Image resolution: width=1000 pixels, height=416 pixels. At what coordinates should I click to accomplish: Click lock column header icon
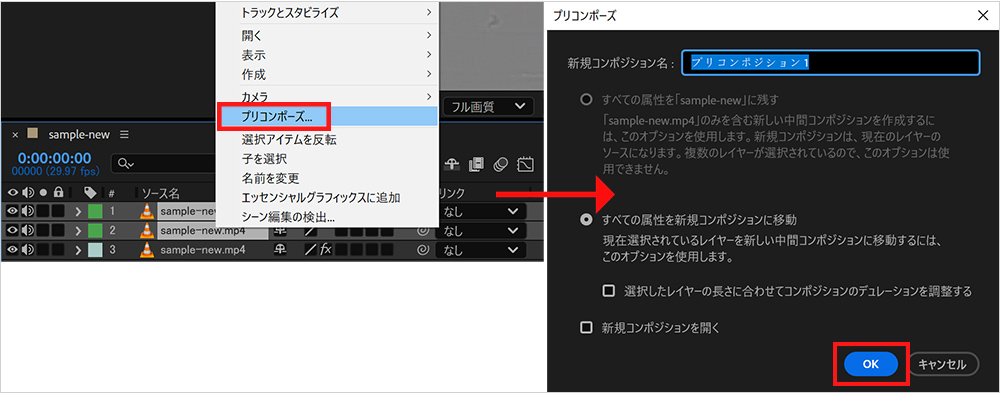pos(58,192)
